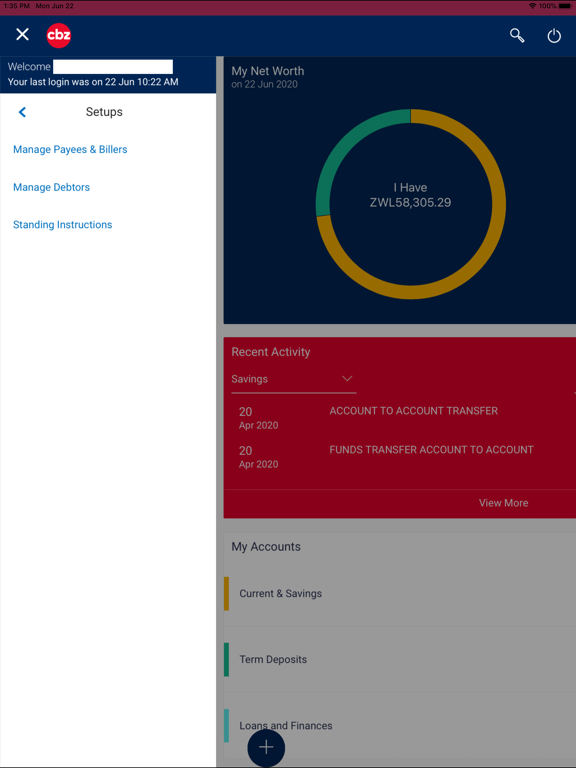The image size is (576, 768).
Task: Tap the My Accounts heading
Action: [266, 547]
